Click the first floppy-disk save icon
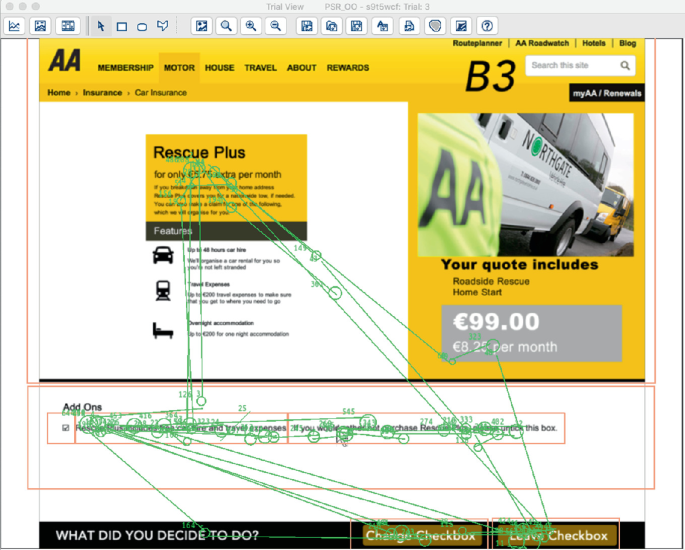 pos(307,26)
